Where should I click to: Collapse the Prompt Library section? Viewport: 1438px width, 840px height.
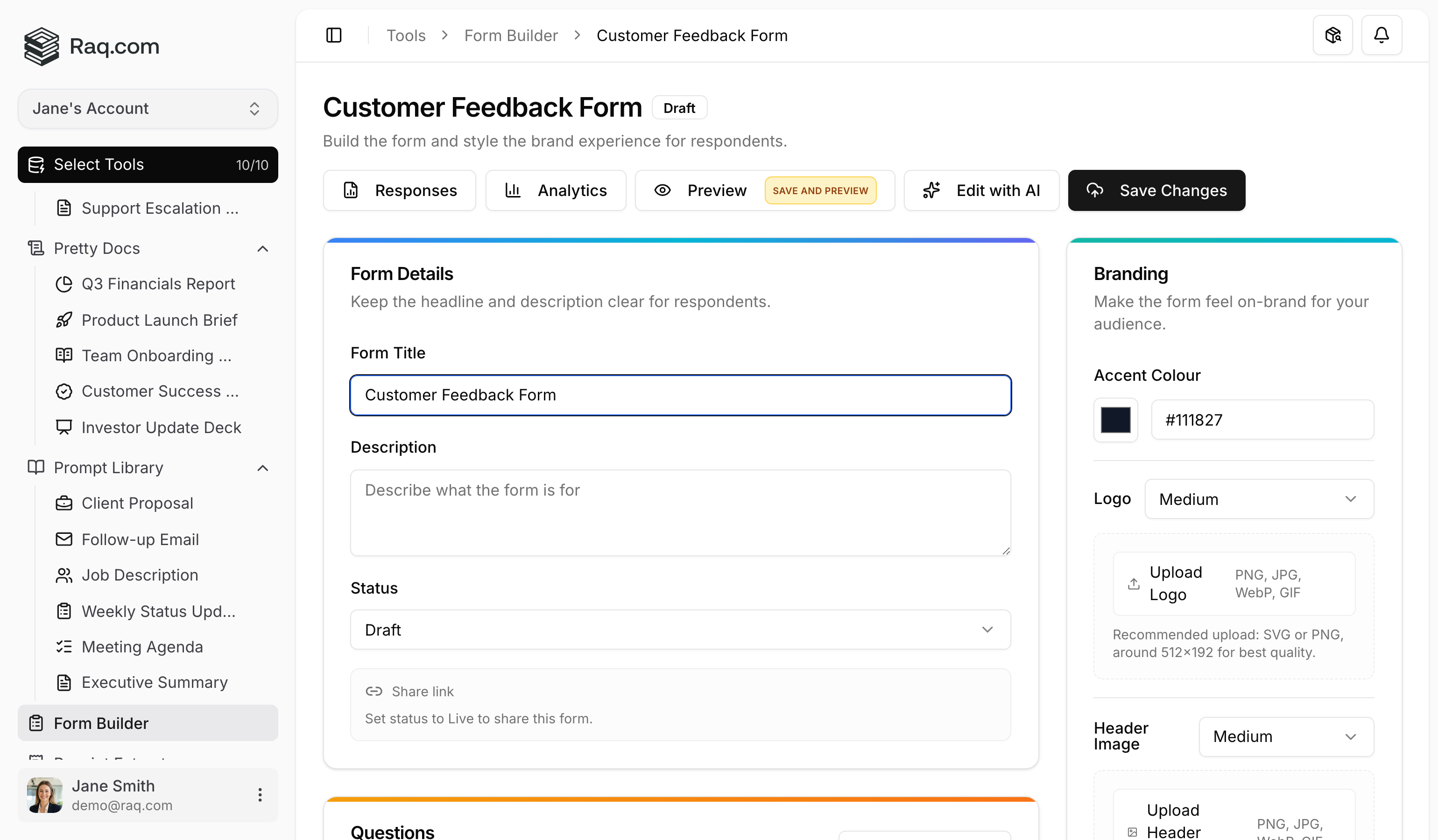[x=262, y=468]
